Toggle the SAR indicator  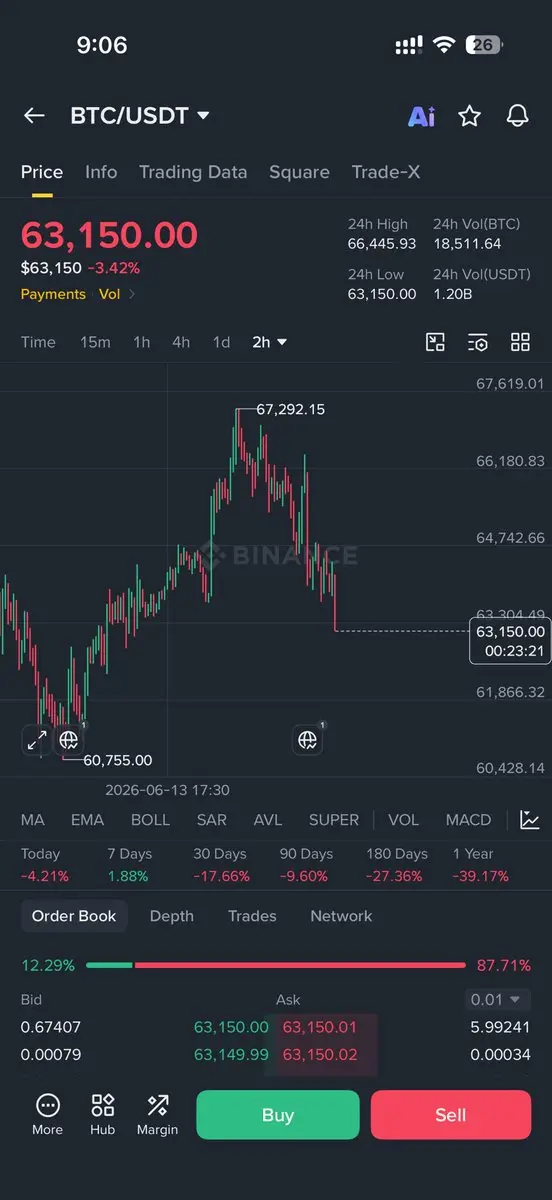tap(212, 820)
